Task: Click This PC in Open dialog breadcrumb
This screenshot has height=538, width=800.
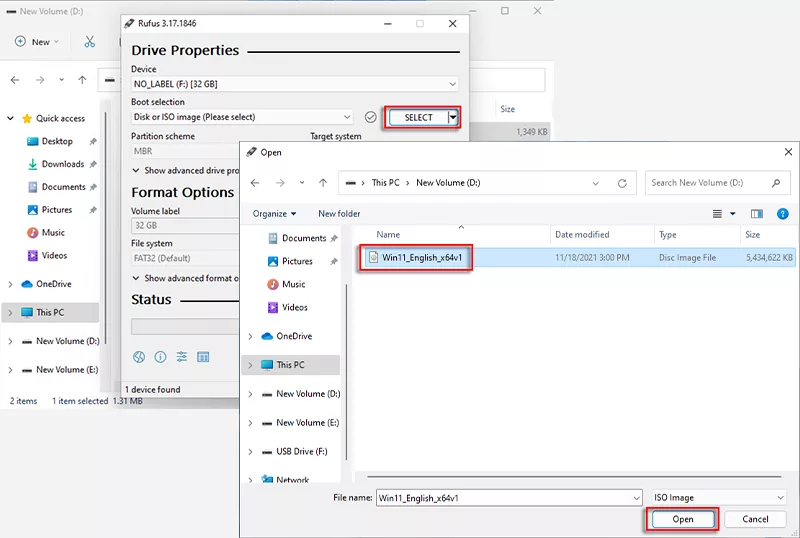Action: (385, 183)
